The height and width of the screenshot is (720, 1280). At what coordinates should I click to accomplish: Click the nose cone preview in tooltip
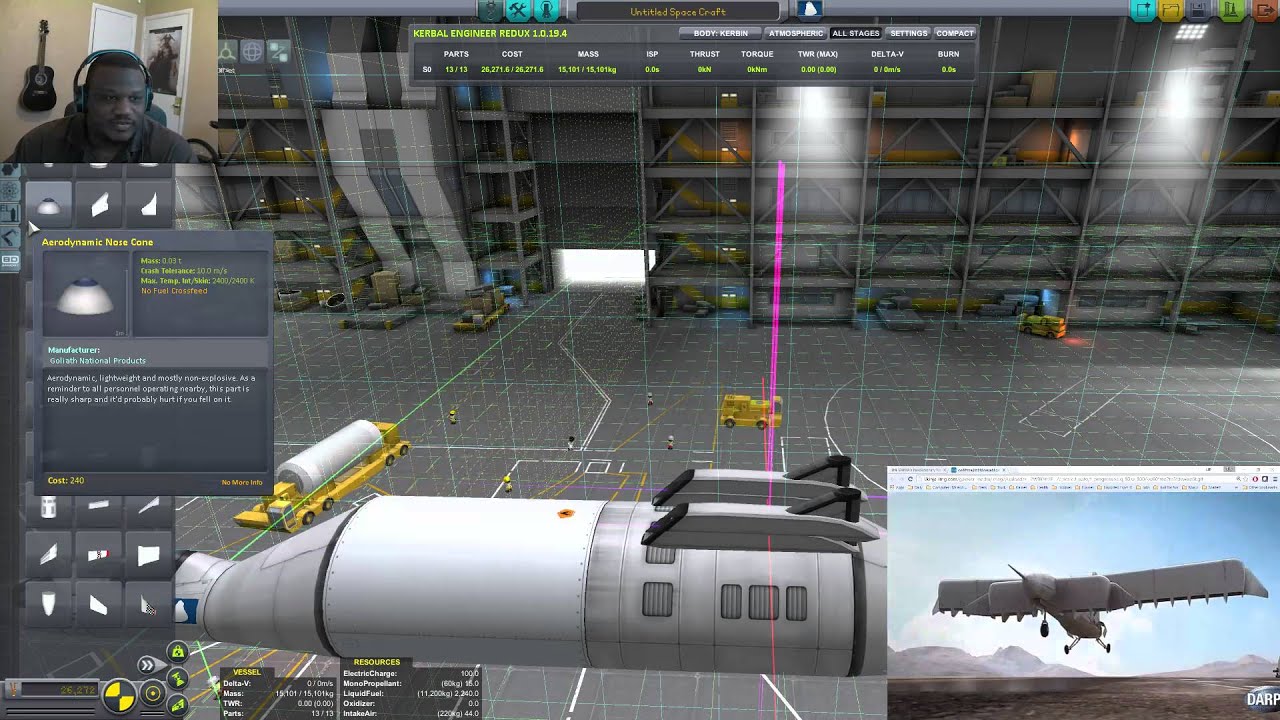[84, 295]
